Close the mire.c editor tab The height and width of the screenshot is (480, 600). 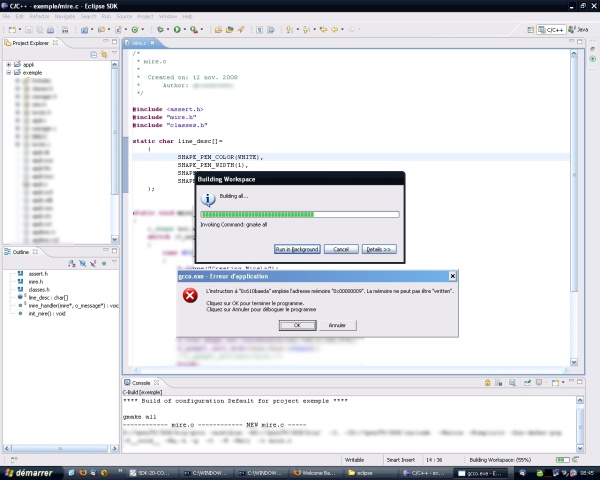tap(152, 43)
